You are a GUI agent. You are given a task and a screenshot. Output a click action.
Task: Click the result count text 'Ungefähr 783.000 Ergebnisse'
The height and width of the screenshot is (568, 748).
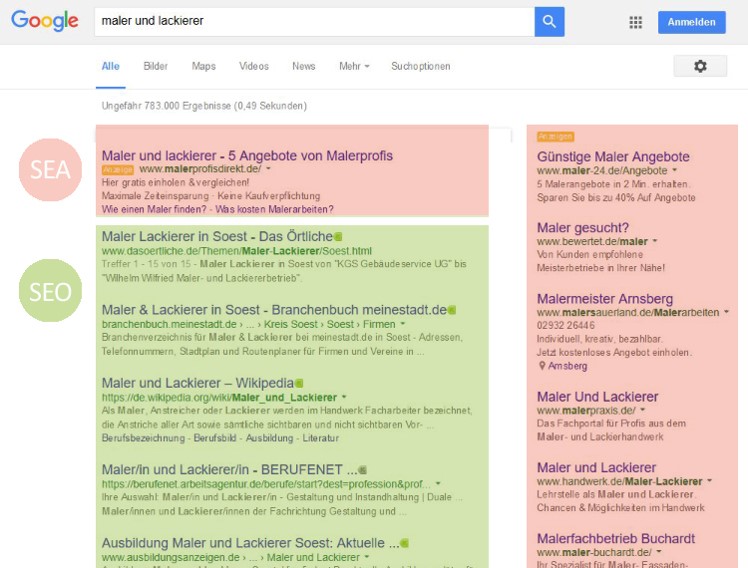click(166, 106)
